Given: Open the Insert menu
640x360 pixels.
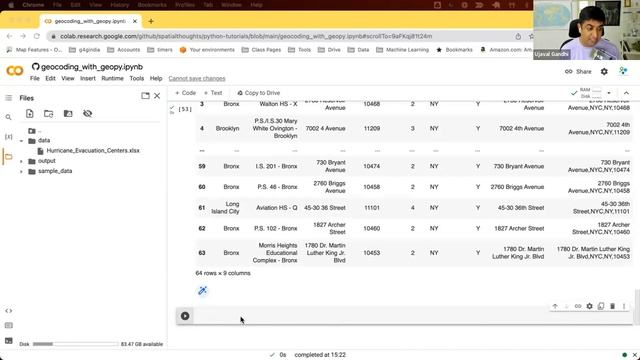Looking at the screenshot, I should (88, 78).
